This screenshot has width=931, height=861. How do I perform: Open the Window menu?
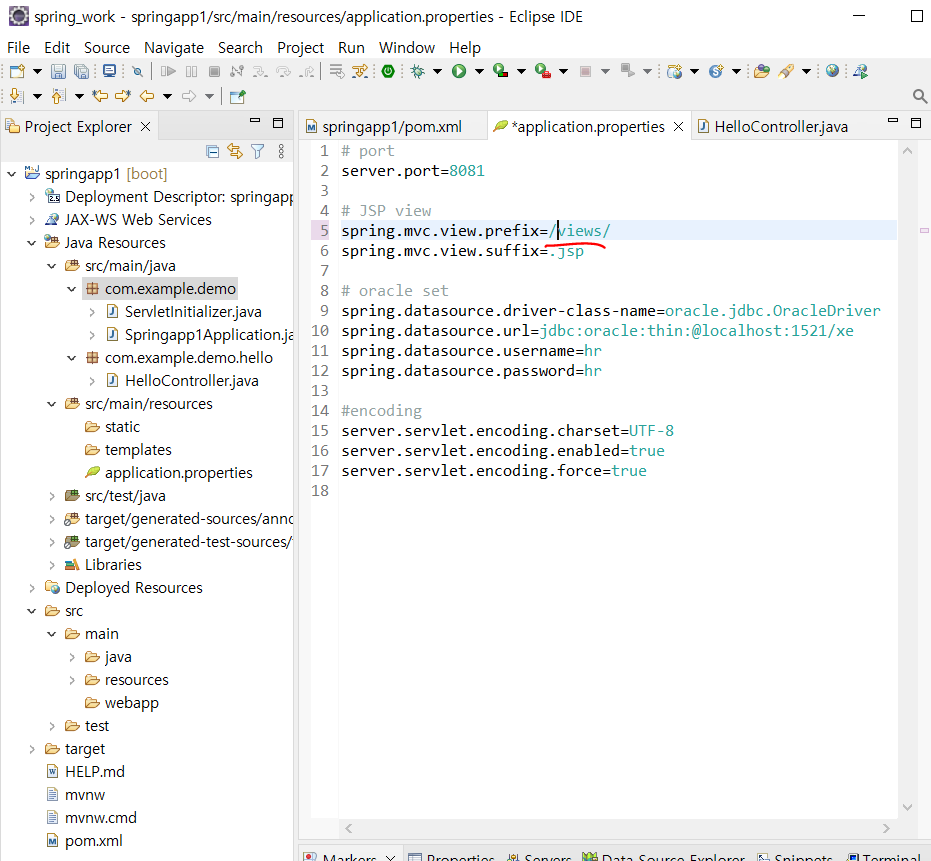click(407, 48)
